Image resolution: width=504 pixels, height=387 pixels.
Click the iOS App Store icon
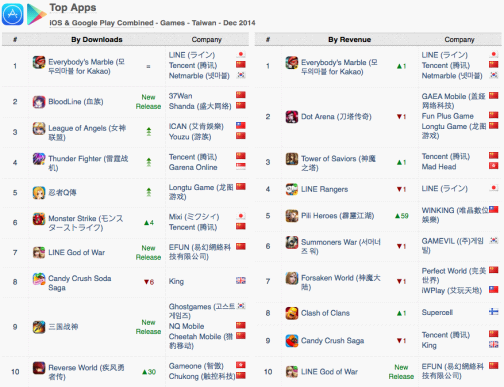coord(13,14)
